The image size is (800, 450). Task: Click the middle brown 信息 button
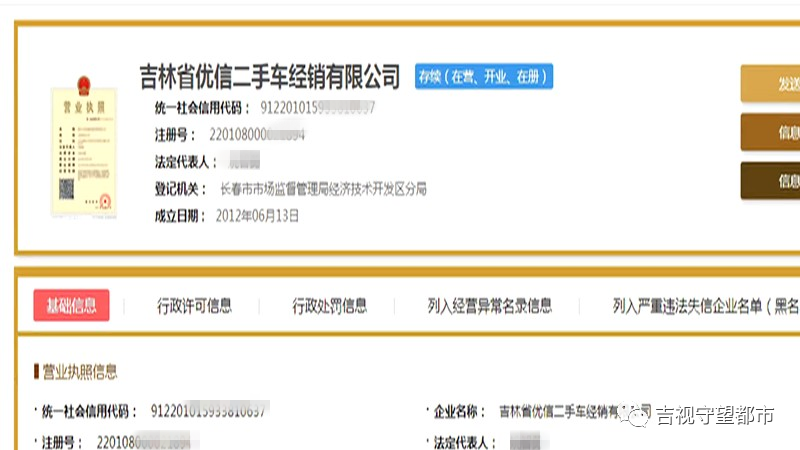pyautogui.click(x=770, y=132)
